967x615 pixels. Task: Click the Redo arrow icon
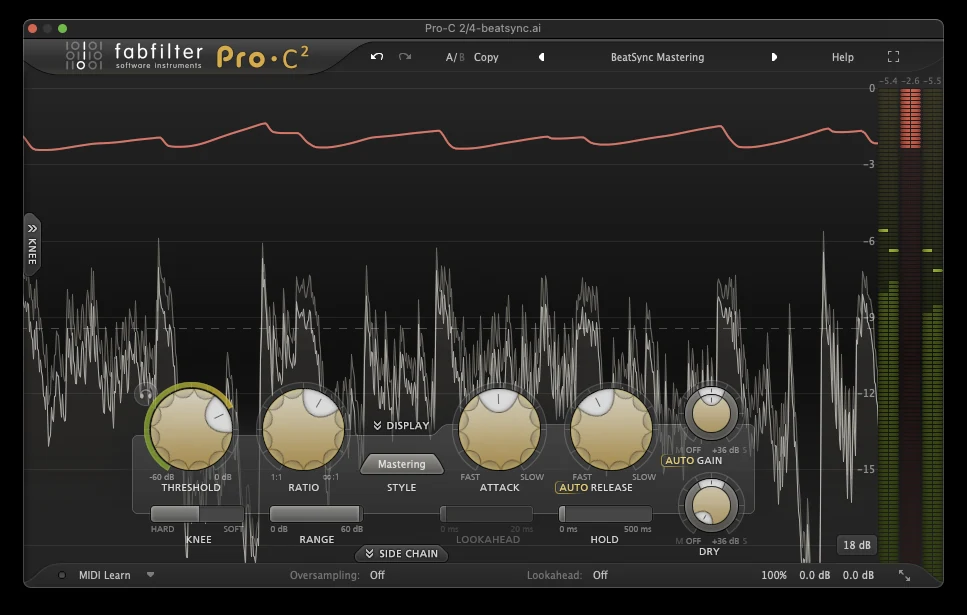coord(405,57)
